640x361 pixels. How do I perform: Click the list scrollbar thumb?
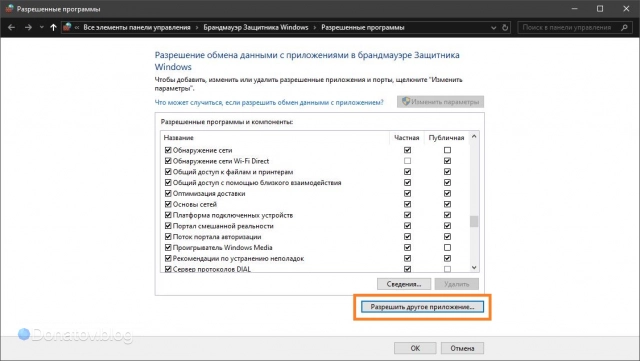pos(474,221)
